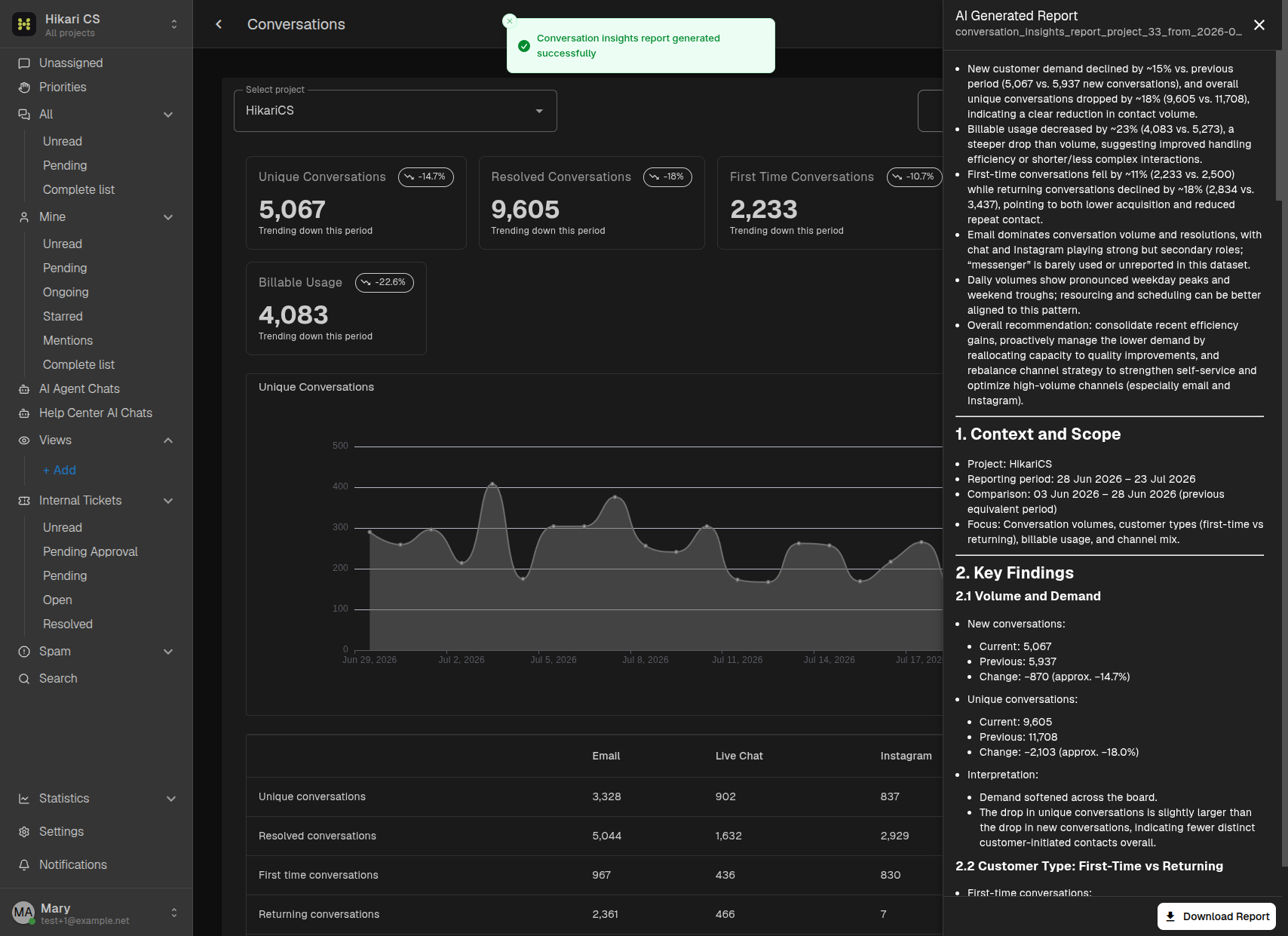1288x936 pixels.
Task: Click the Internal Tickets ticket icon
Action: [24, 501]
